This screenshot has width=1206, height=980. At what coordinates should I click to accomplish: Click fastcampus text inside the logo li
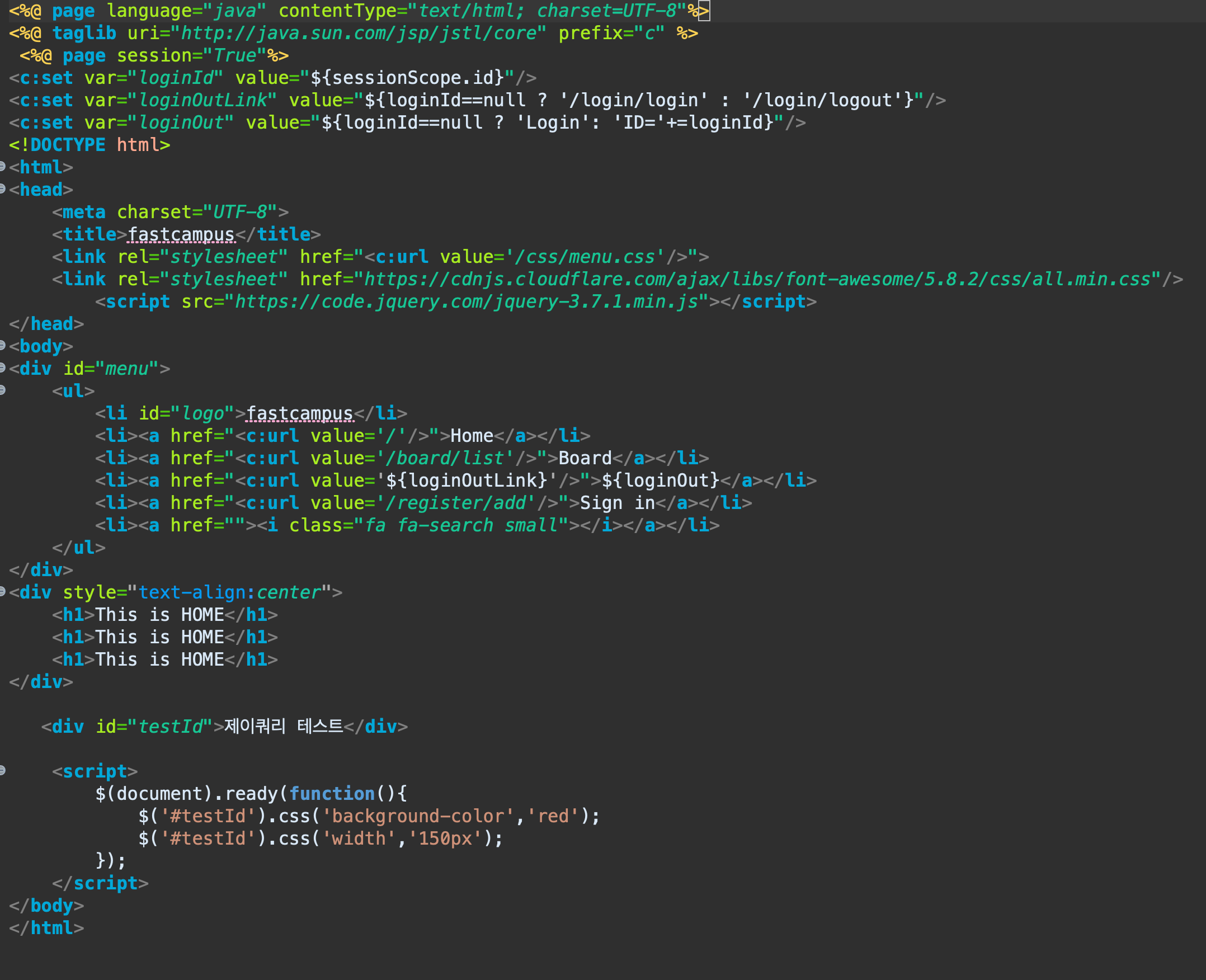(x=299, y=414)
